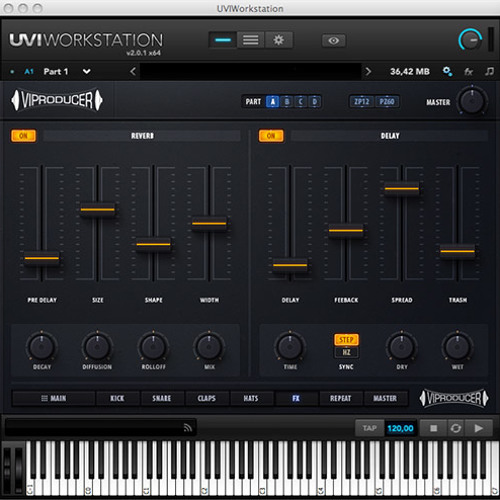Turn off the Reverb ON switch
Screen dimensions: 500x500
point(23,136)
